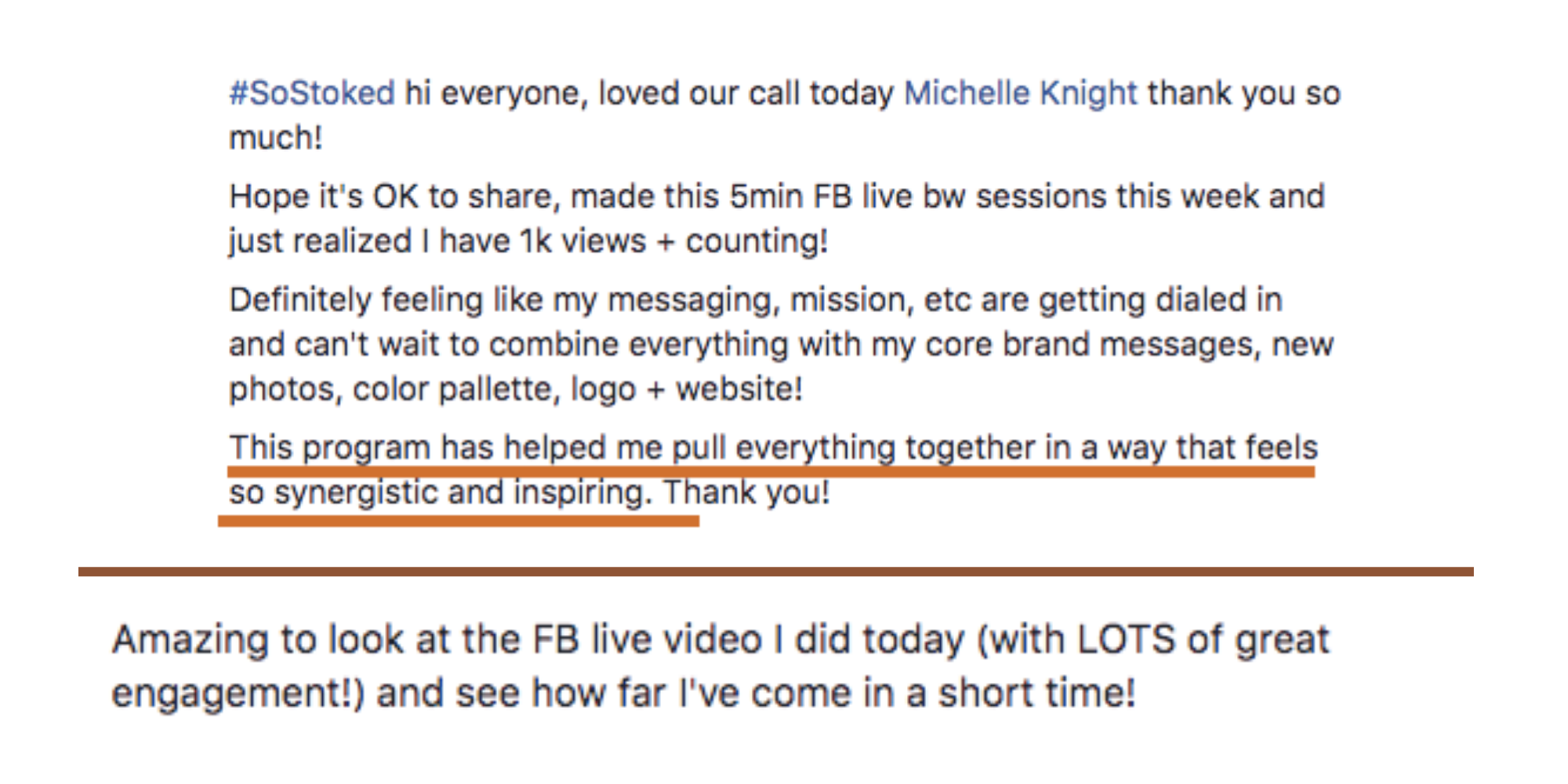Click the "core brand messages" phrase
Image resolution: width=1568 pixels, height=784 pixels.
pos(1093,345)
